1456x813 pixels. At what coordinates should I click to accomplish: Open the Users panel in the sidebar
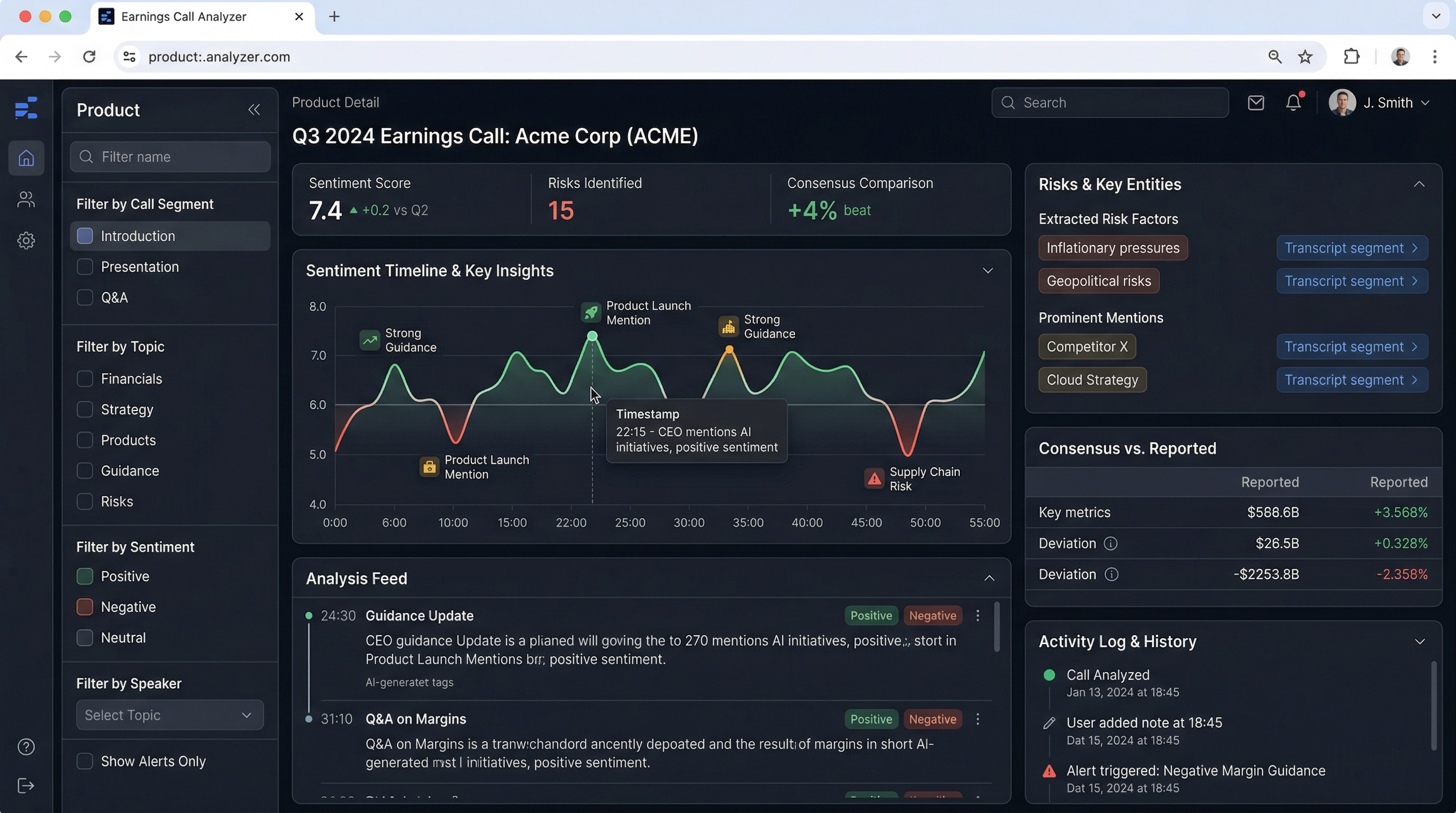(x=26, y=199)
